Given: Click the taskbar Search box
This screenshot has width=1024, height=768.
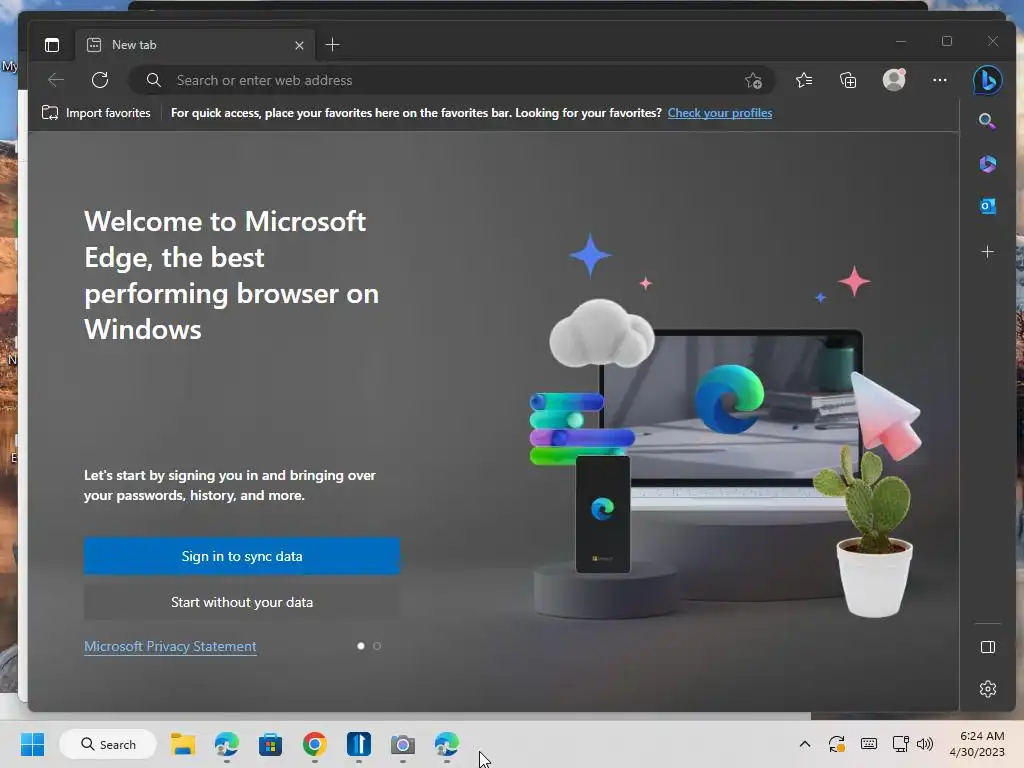Looking at the screenshot, I should 108,744.
